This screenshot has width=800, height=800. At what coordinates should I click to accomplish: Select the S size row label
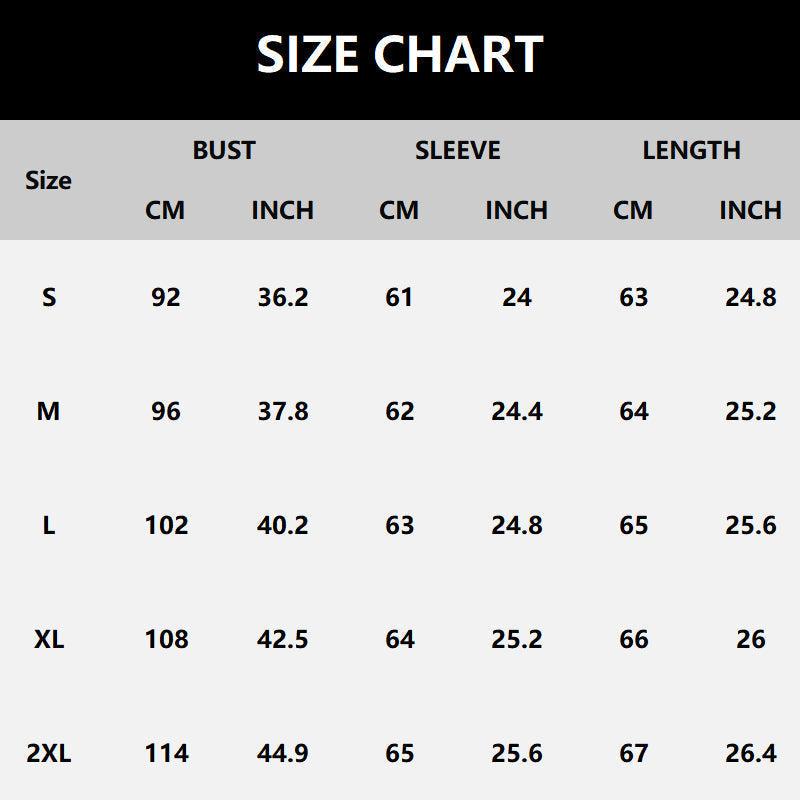49,297
